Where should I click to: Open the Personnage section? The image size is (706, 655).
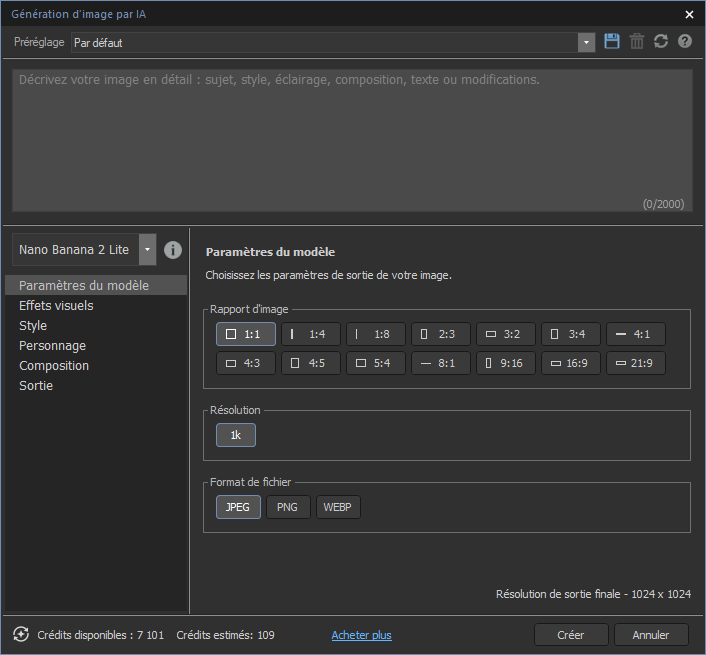coord(96,346)
